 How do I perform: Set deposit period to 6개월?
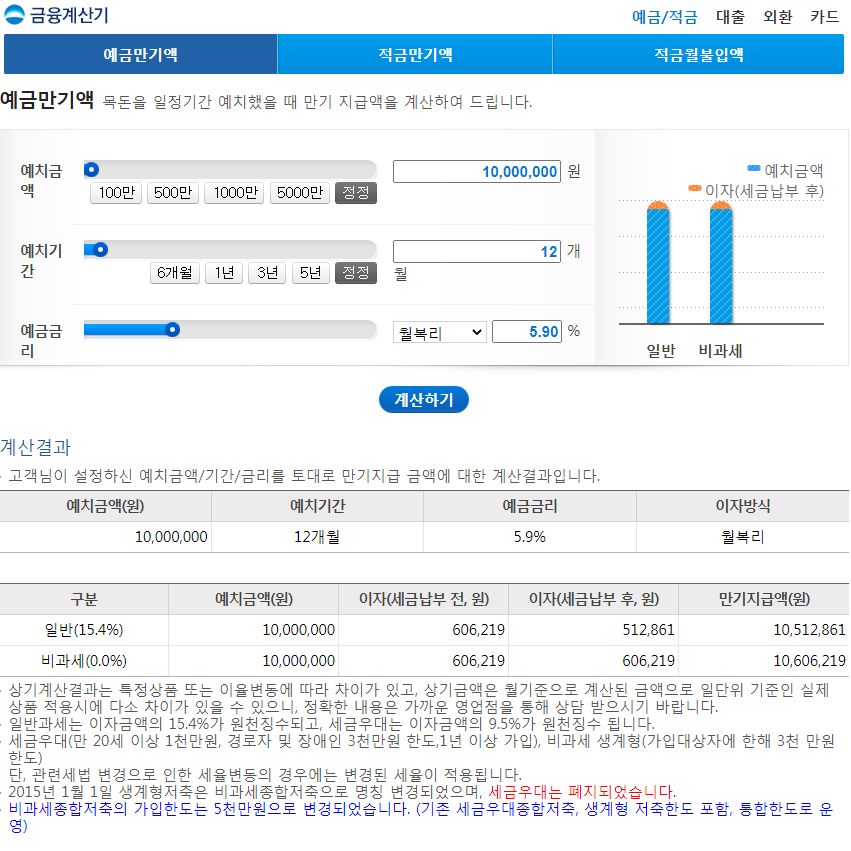[x=175, y=272]
